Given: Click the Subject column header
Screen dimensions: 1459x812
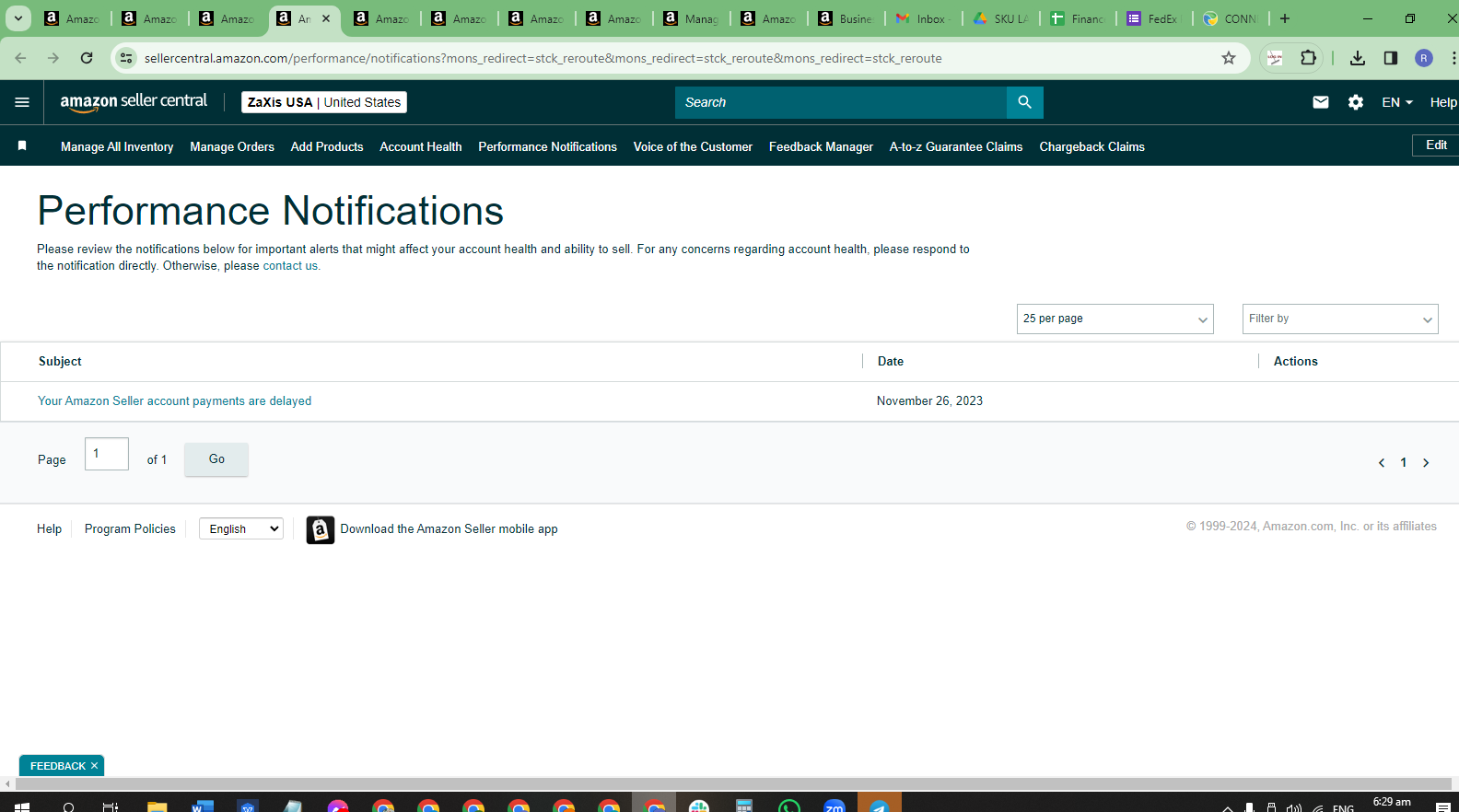Looking at the screenshot, I should [60, 362].
